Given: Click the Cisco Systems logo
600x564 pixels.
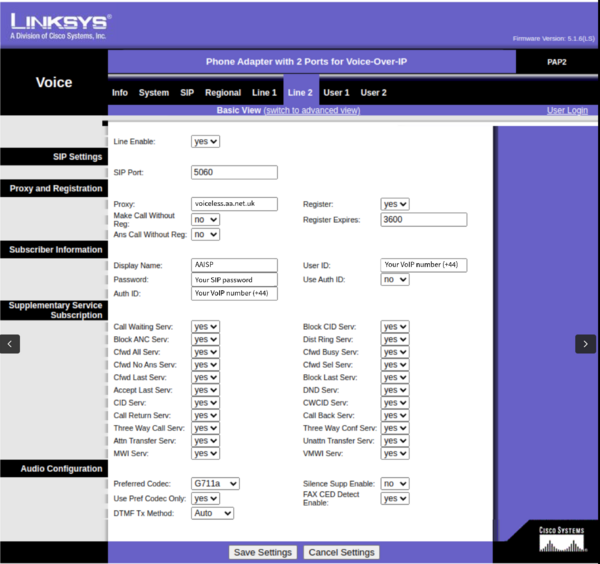Looking at the screenshot, I should (560, 538).
